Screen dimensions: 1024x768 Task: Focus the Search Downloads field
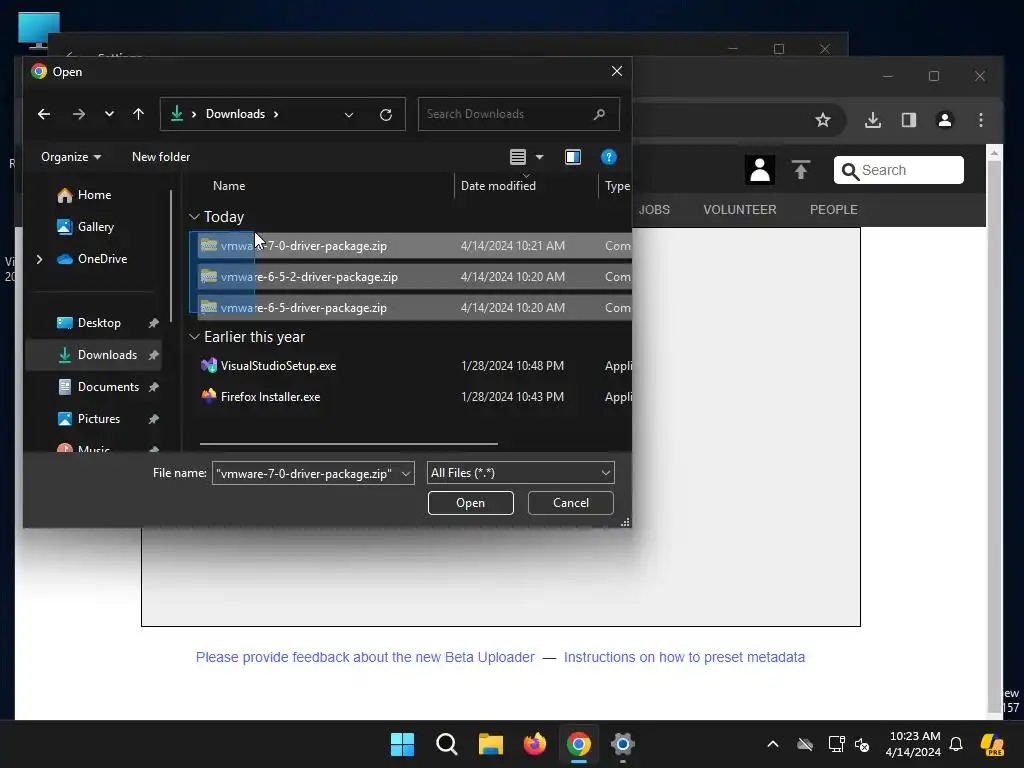[x=519, y=114]
